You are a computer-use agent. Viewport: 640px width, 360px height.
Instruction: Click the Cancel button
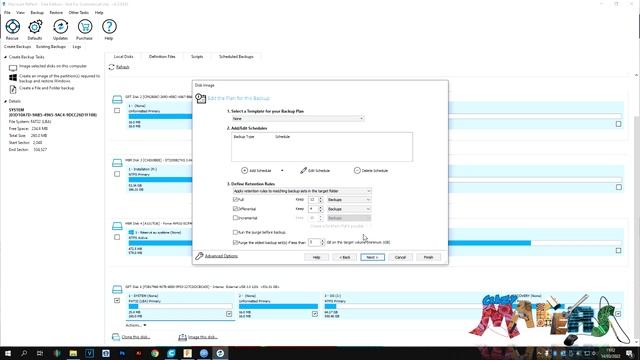pyautogui.click(x=400, y=257)
